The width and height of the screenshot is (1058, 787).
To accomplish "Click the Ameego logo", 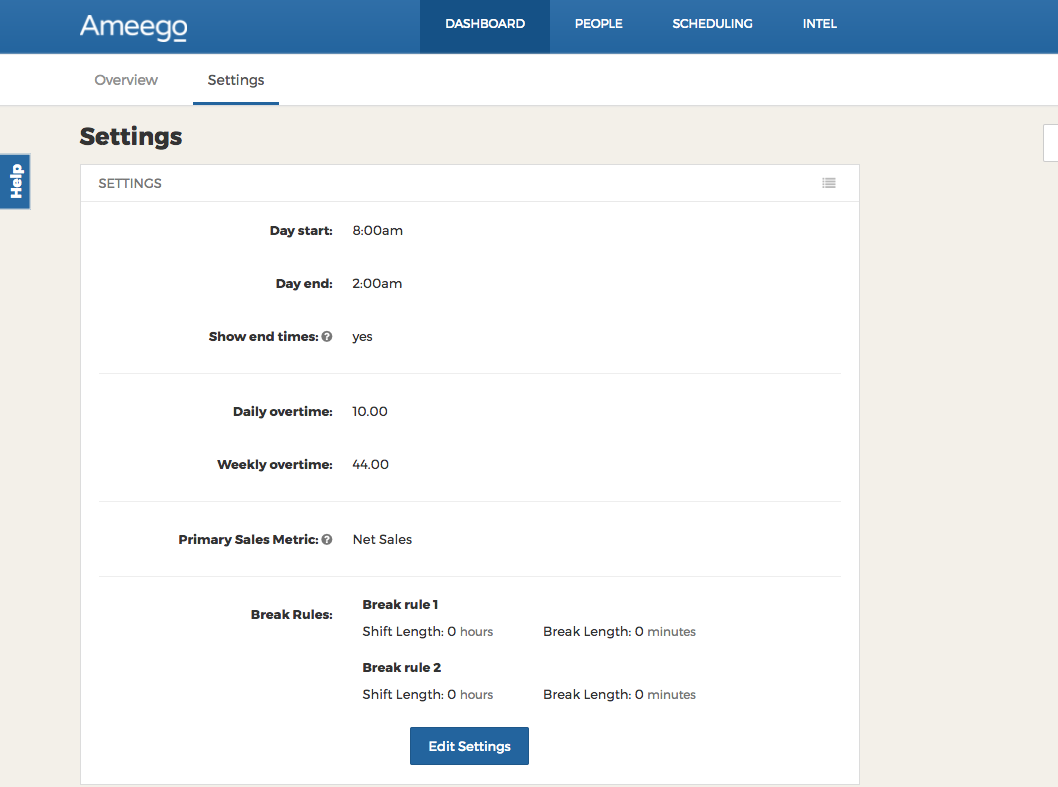I will (x=133, y=27).
